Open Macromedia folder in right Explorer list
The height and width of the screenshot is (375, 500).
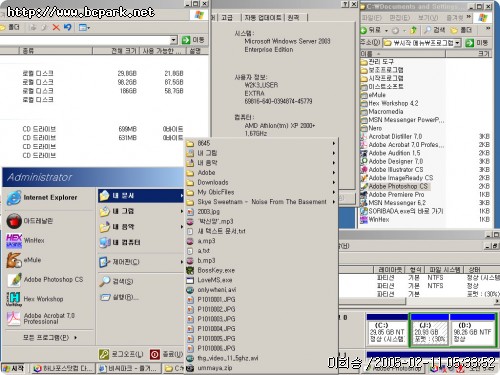(382, 112)
